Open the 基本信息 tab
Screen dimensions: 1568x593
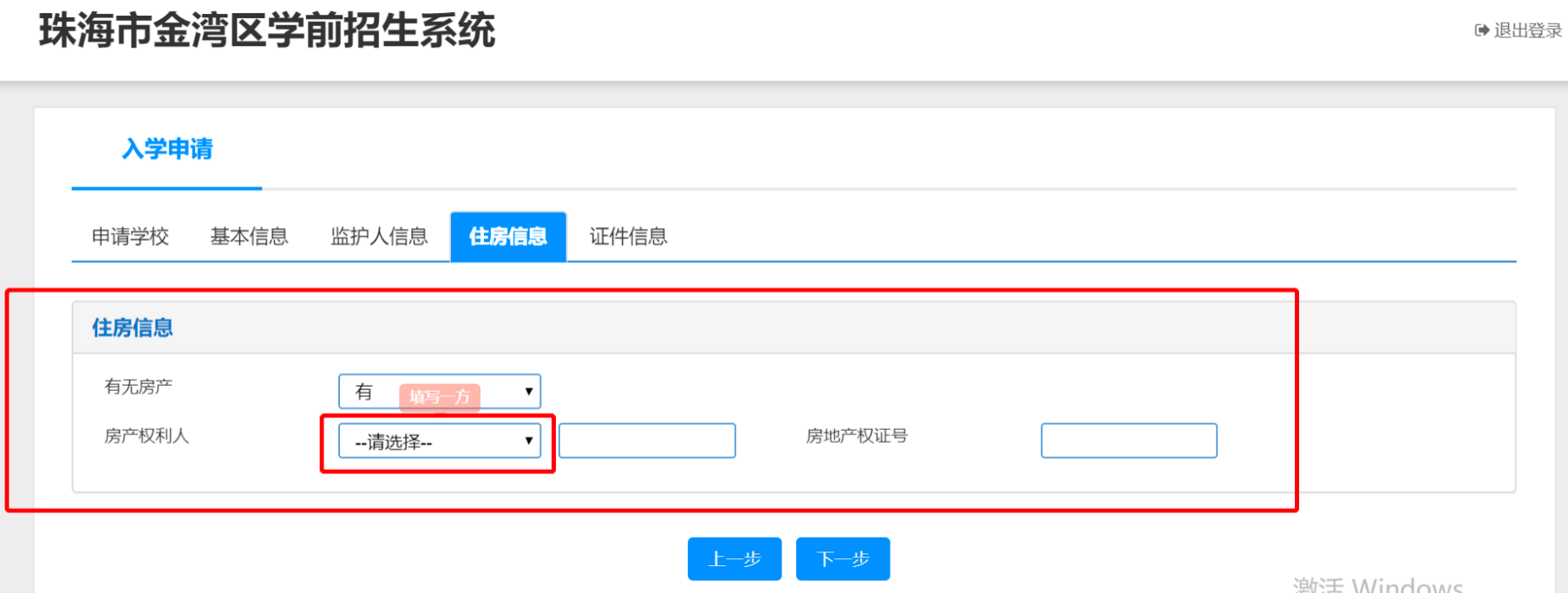(x=249, y=237)
